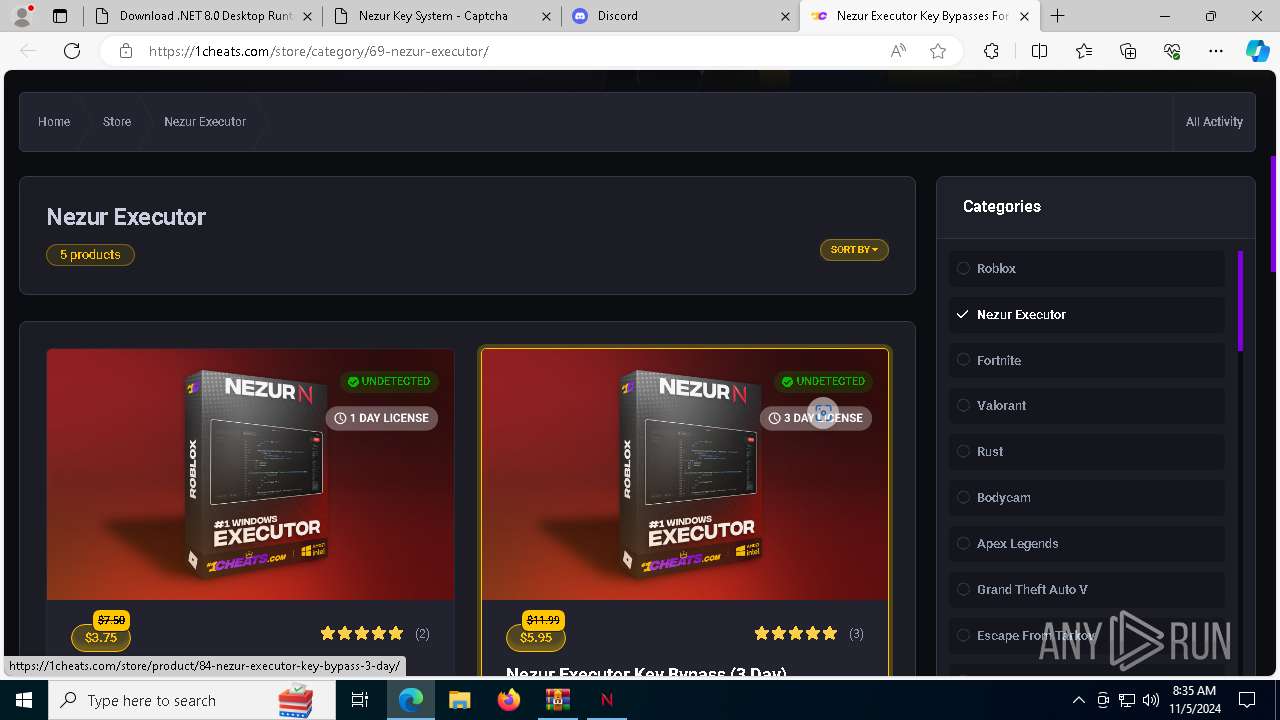Open the Collections icon
This screenshot has width=1280, height=720.
point(1128,51)
